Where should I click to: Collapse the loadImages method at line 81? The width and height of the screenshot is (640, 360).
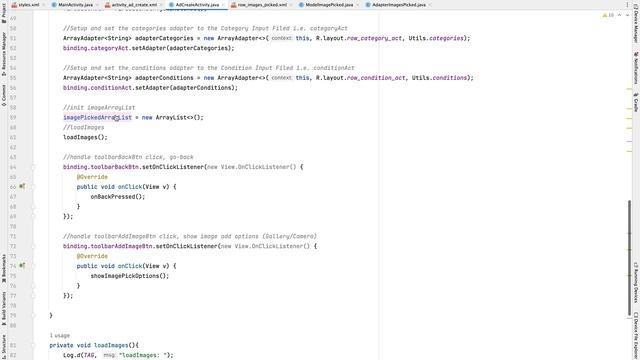(33, 345)
